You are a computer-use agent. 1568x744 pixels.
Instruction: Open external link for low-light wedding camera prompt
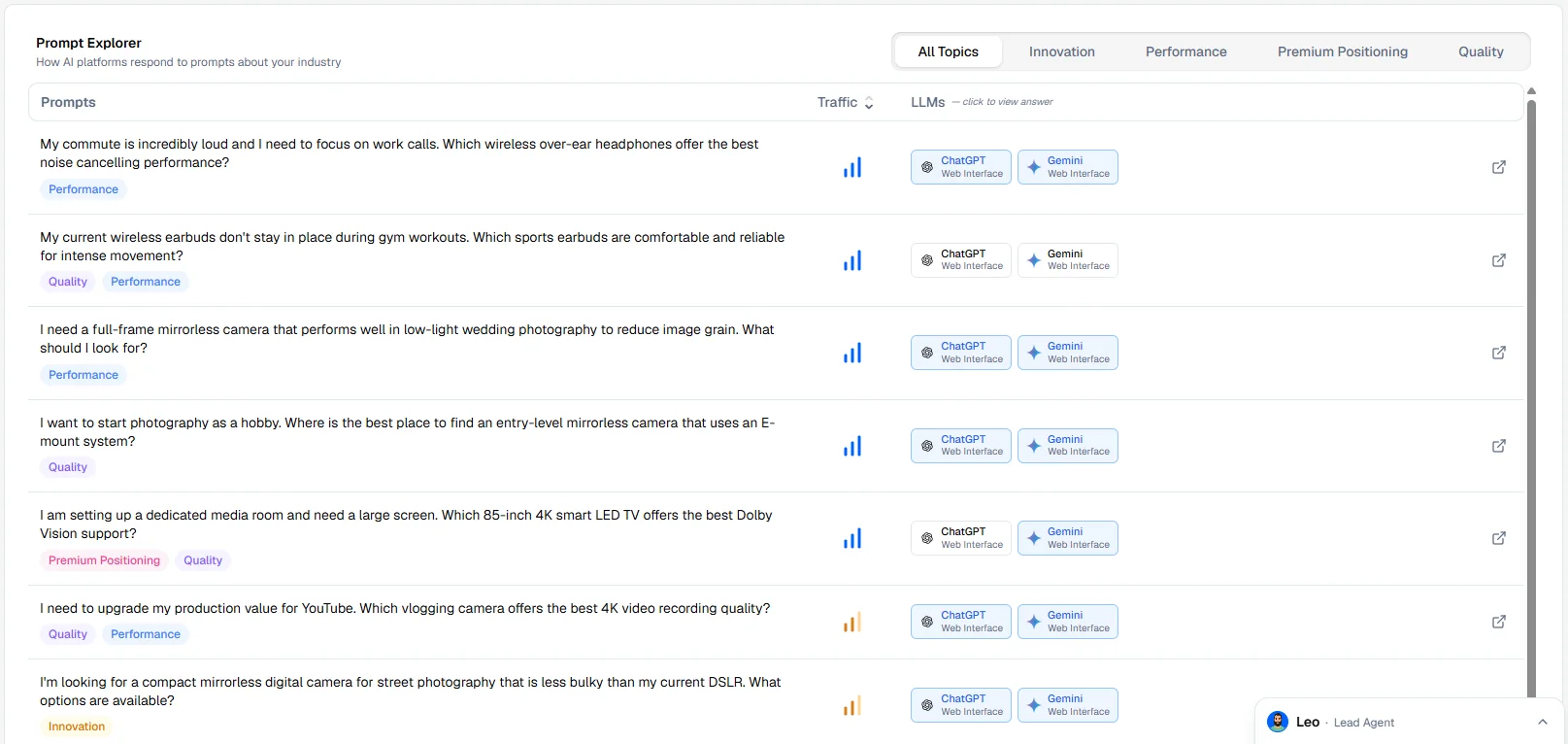tap(1499, 353)
